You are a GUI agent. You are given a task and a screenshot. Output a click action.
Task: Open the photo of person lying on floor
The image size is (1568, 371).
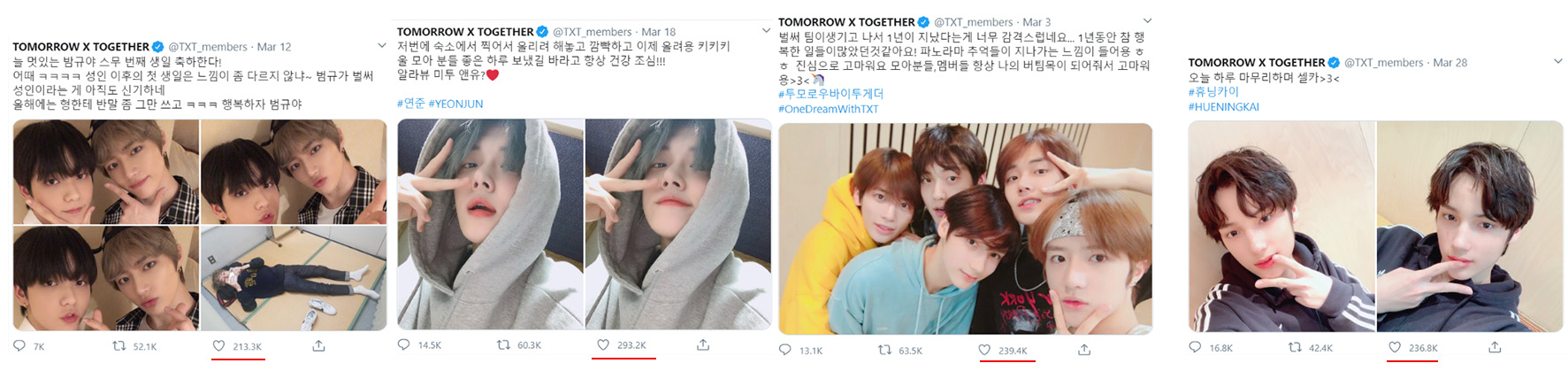click(294, 278)
